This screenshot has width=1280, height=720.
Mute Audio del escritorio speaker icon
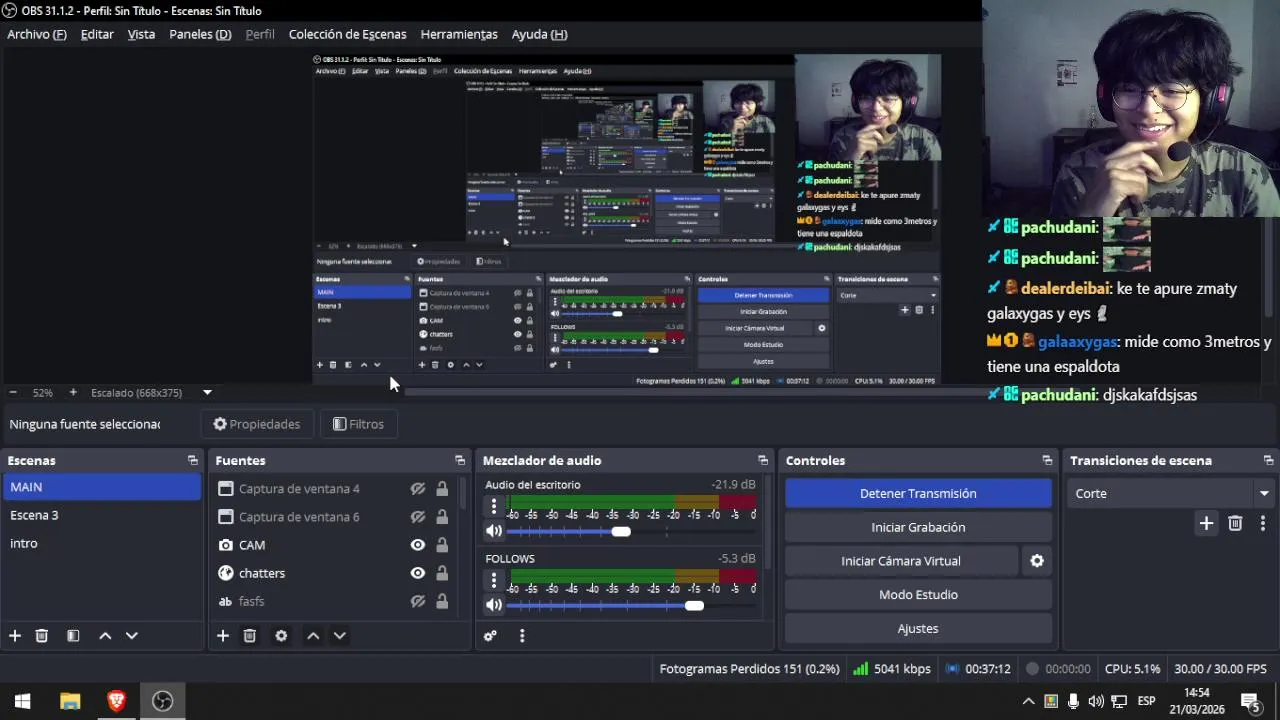[x=494, y=532]
